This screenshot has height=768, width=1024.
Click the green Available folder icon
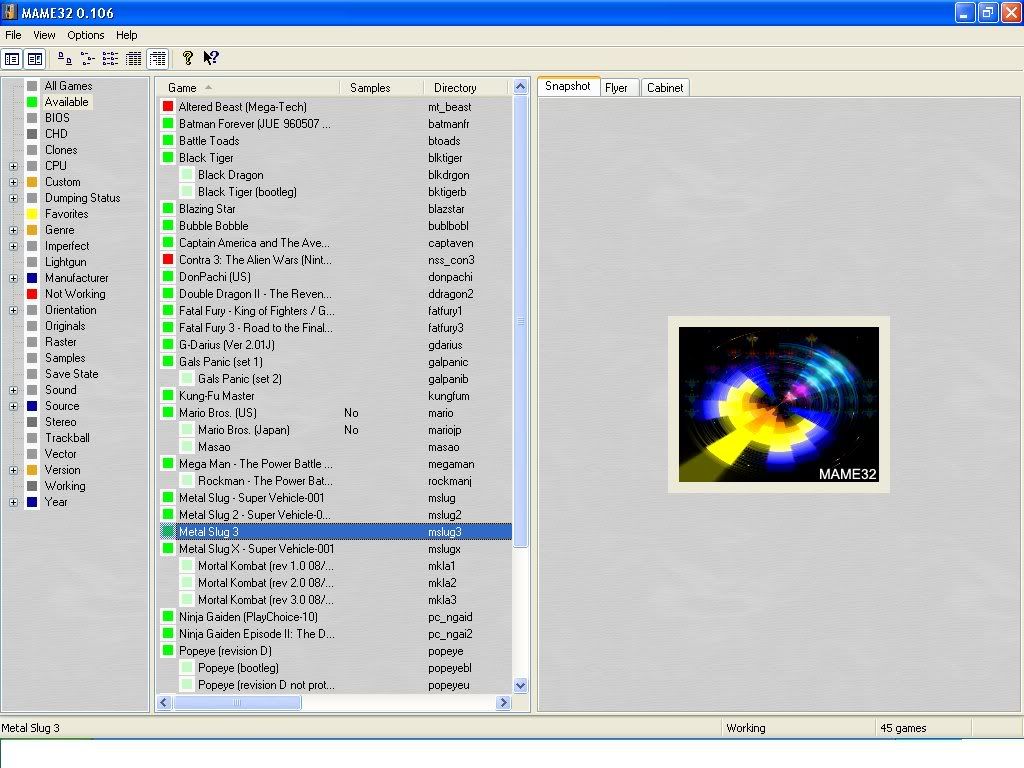coord(31,102)
